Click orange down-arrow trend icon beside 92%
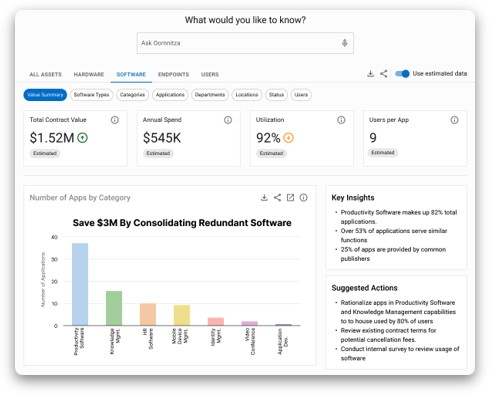The image size is (490, 395). pos(289,138)
